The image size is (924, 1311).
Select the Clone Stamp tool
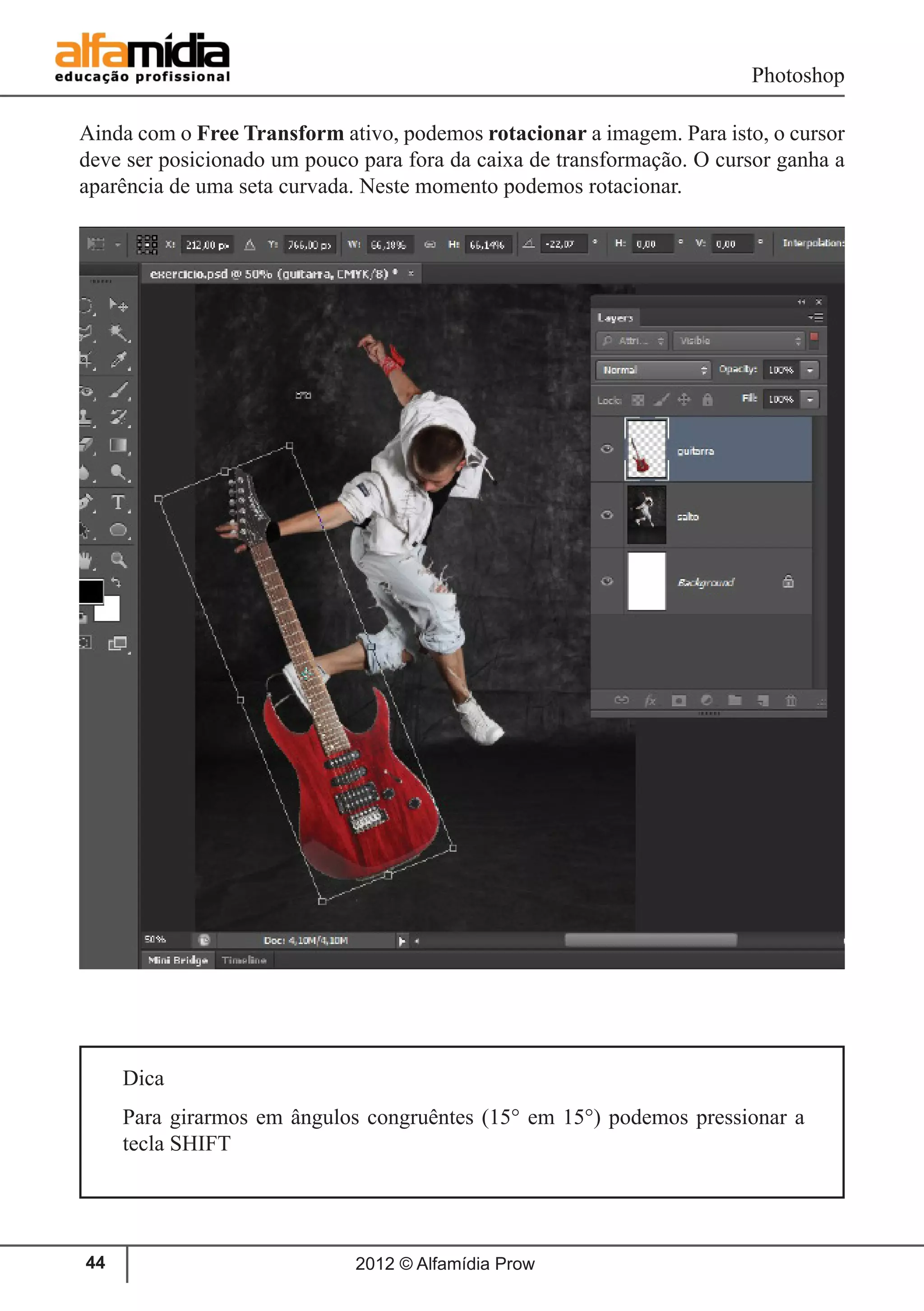(x=86, y=417)
